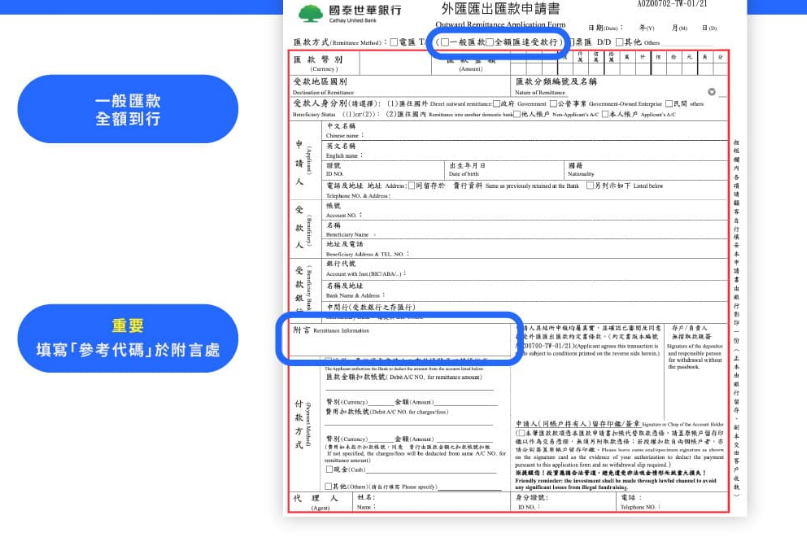Click the applicant 英文名稱 English name field
The width and height of the screenshot is (807, 545).
[x=524, y=150]
